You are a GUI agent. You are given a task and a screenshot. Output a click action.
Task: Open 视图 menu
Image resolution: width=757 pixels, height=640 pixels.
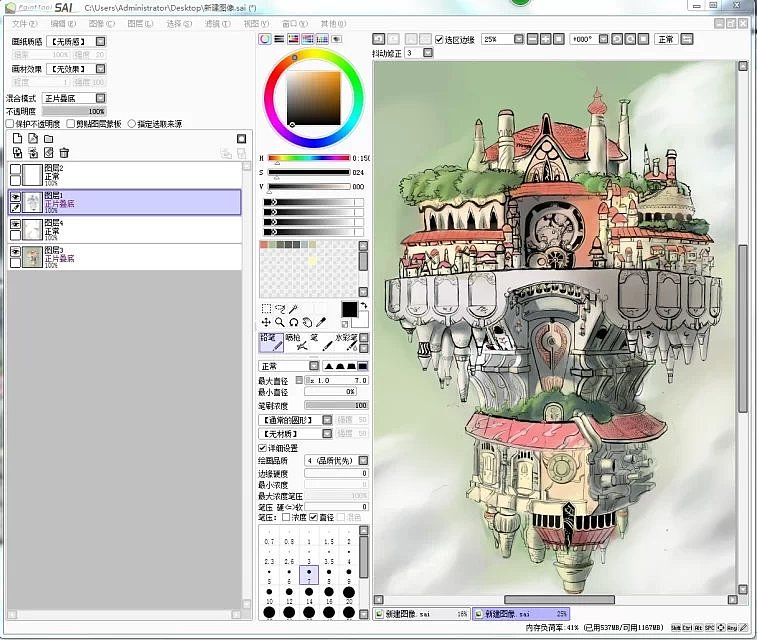256,24
